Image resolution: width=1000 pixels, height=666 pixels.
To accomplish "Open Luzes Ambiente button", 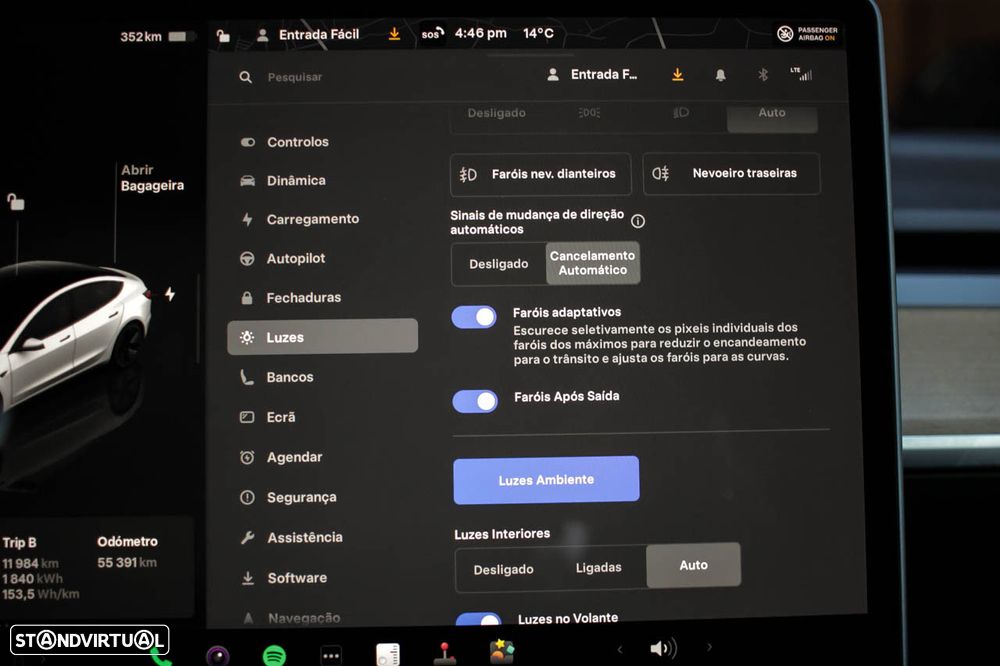I will pos(547,480).
